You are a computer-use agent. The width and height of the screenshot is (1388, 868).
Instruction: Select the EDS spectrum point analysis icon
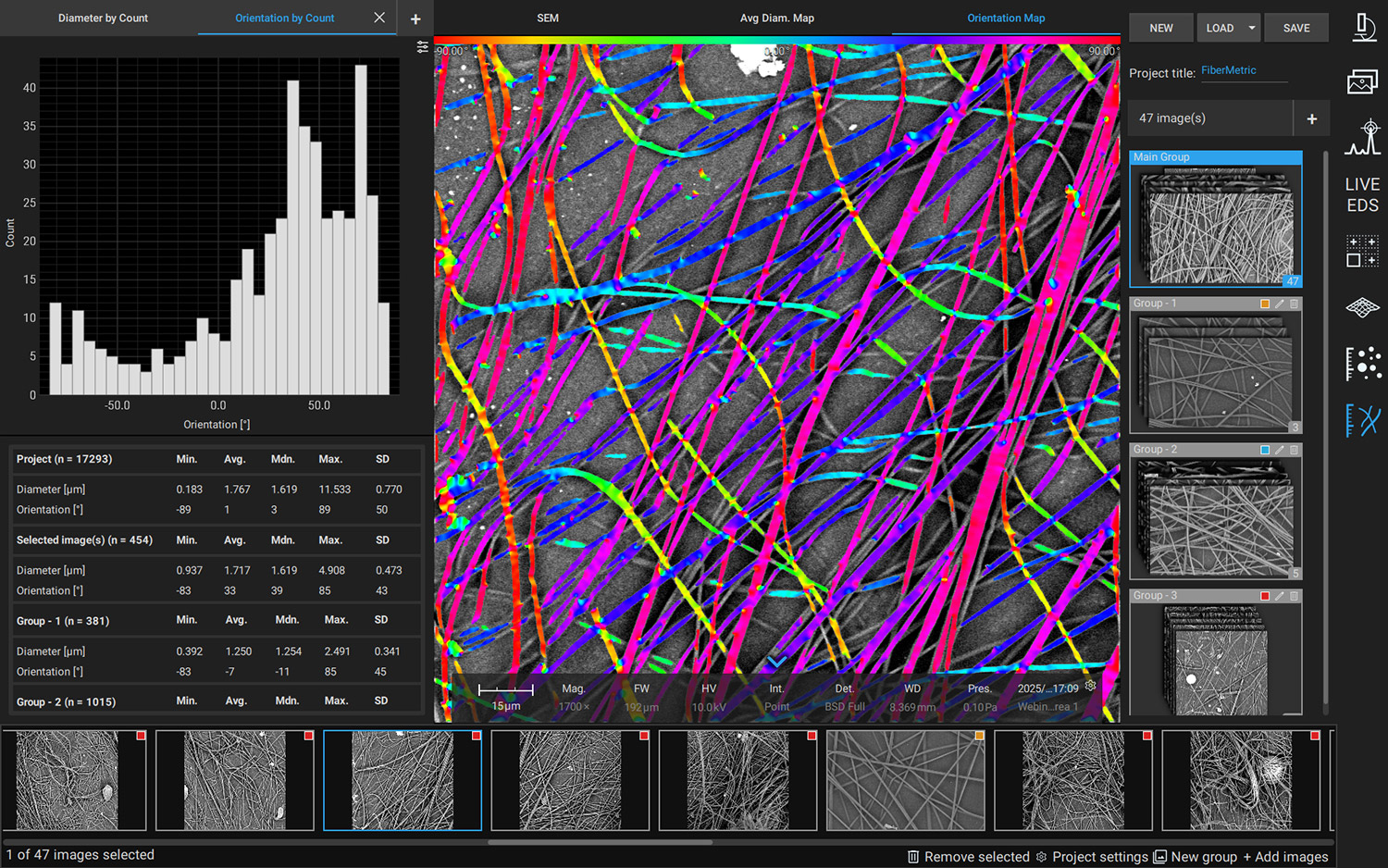[1363, 137]
